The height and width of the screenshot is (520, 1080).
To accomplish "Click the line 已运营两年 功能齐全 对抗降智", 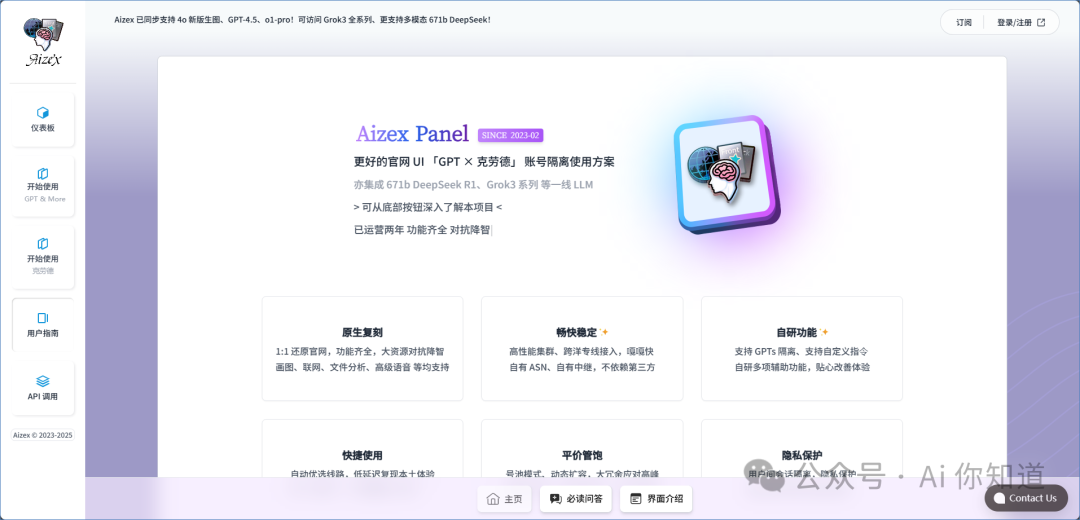I will 422,229.
